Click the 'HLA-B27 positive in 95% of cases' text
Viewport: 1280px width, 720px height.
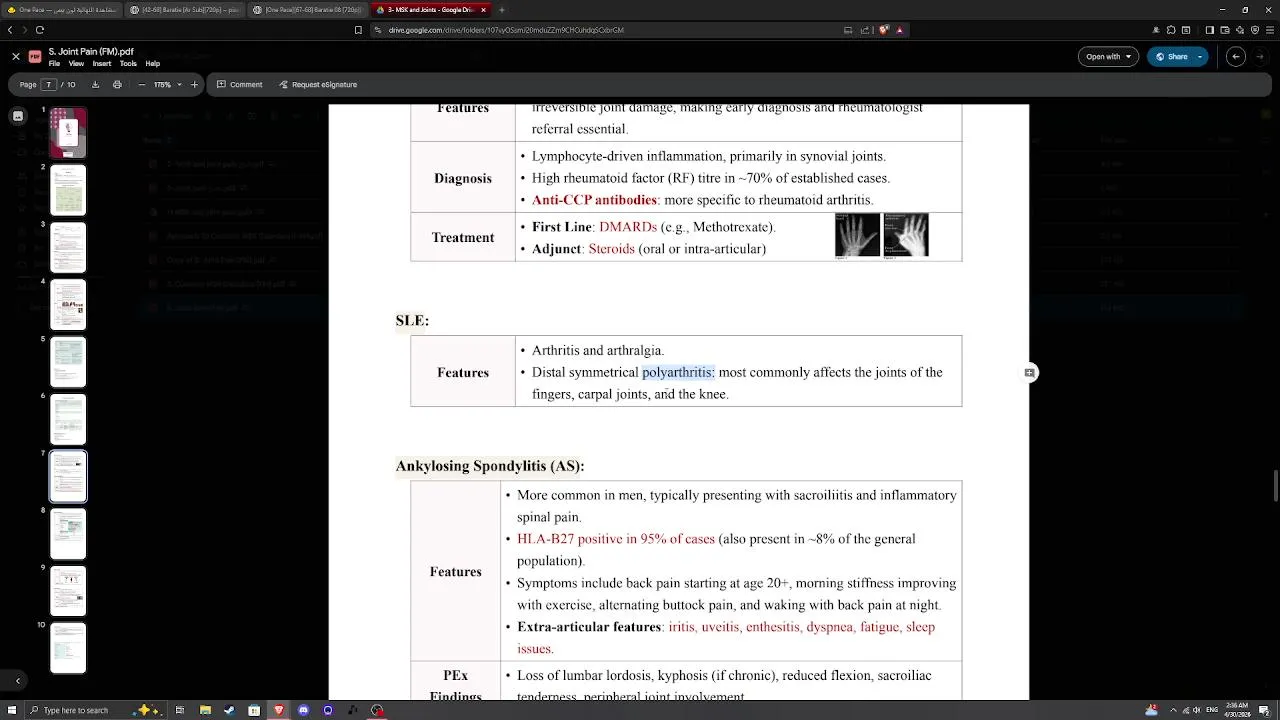point(616,539)
